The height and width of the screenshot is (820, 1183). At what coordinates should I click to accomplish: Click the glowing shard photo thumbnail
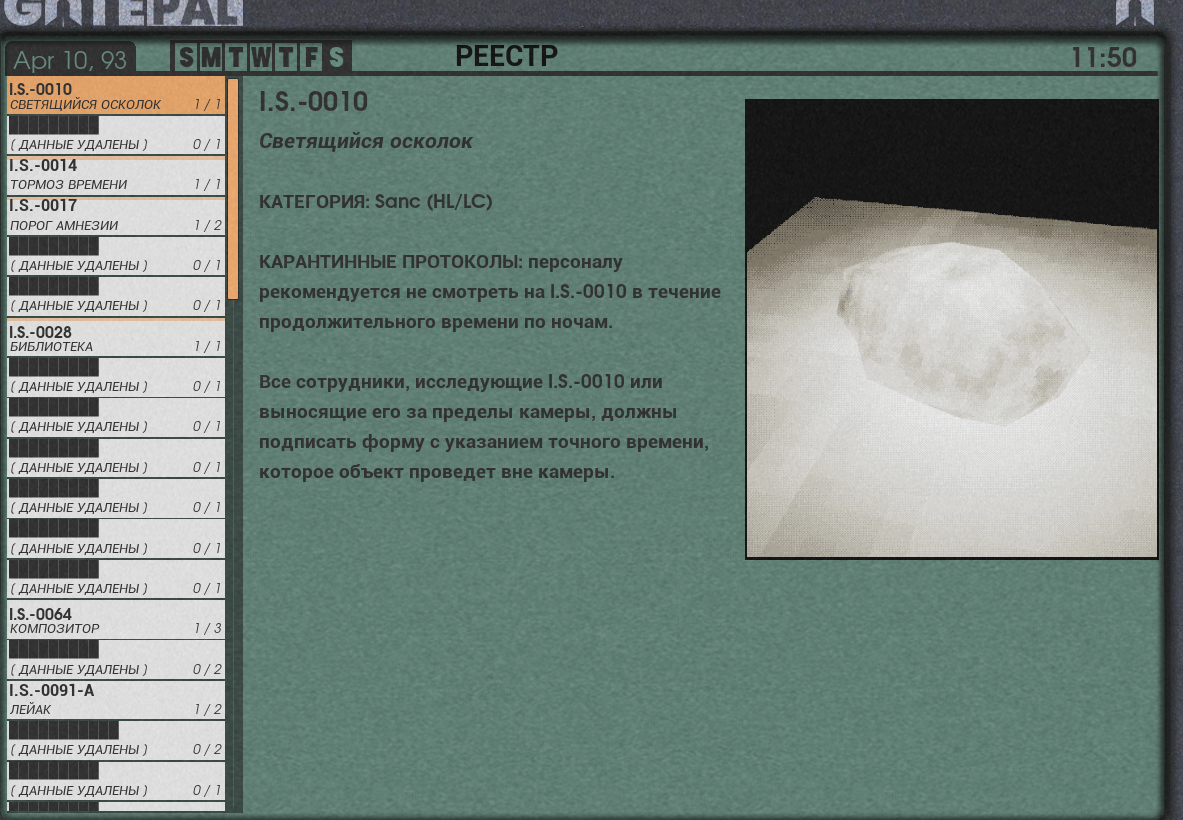tap(951, 329)
